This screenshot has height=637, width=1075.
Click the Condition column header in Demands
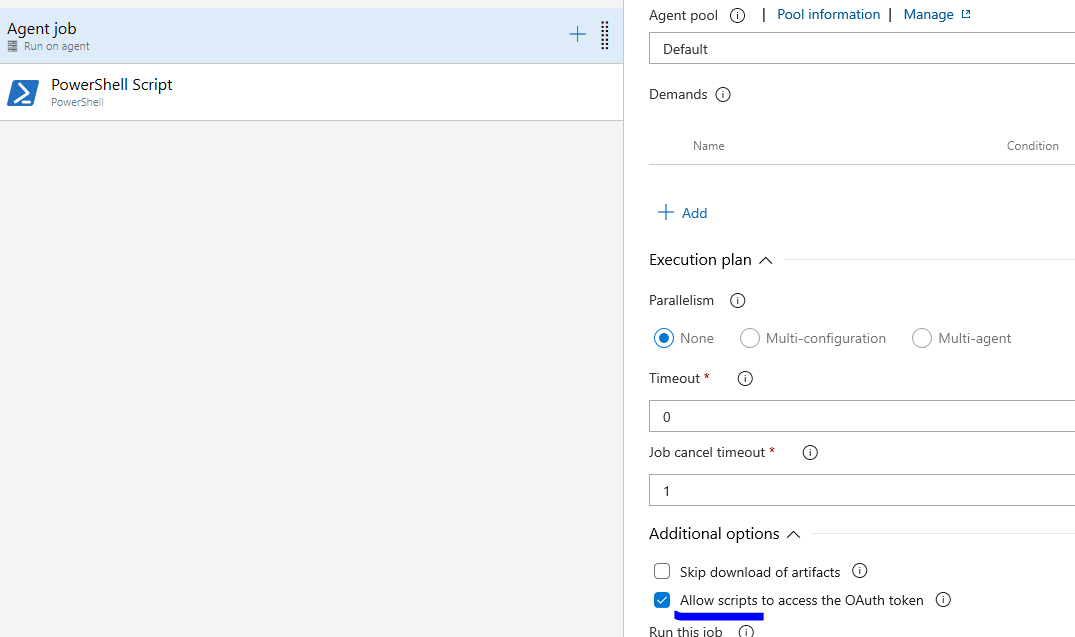coord(1032,145)
